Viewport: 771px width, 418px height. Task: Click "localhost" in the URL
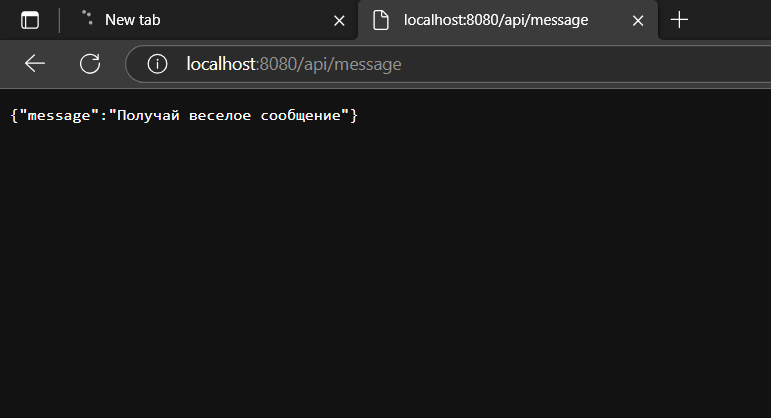tap(221, 64)
